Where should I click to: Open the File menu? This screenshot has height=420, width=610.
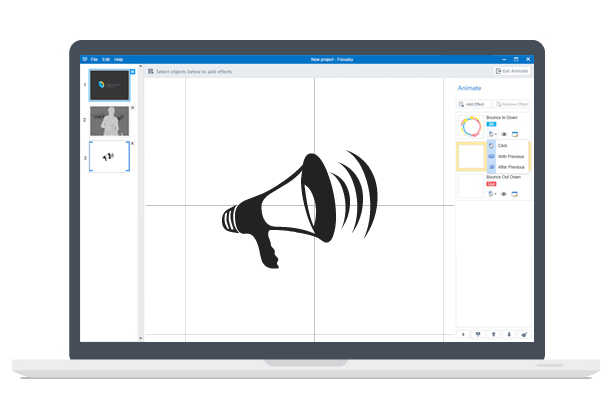[x=94, y=60]
